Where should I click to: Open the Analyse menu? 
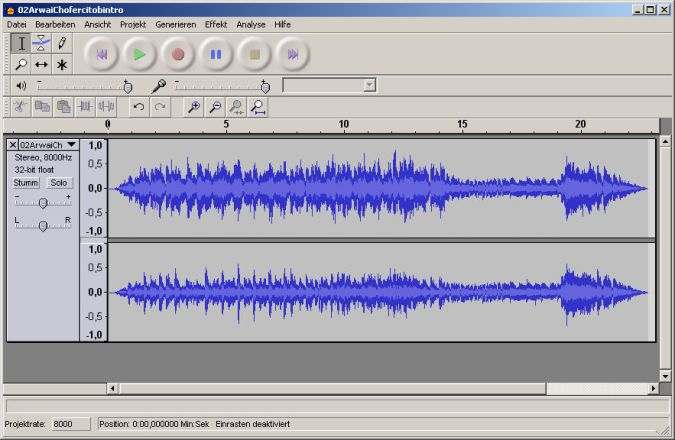(x=251, y=25)
